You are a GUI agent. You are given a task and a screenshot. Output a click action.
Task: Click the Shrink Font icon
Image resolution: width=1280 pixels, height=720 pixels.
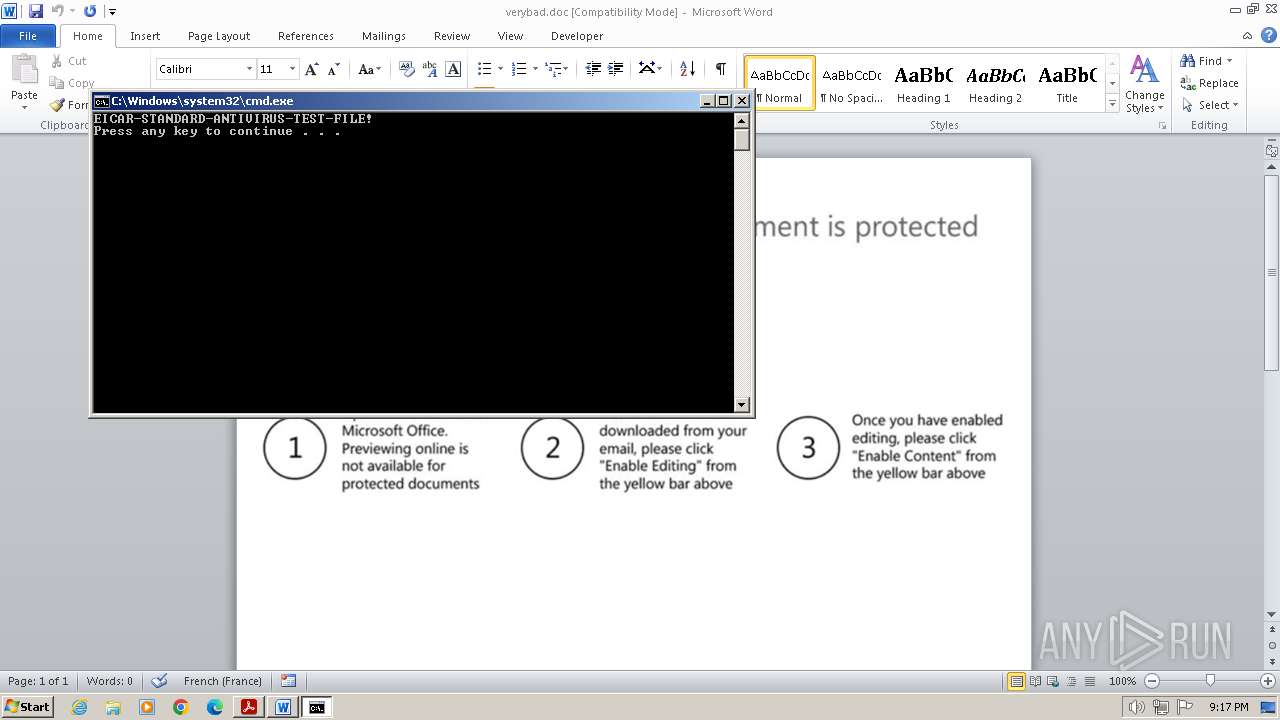[x=334, y=69]
